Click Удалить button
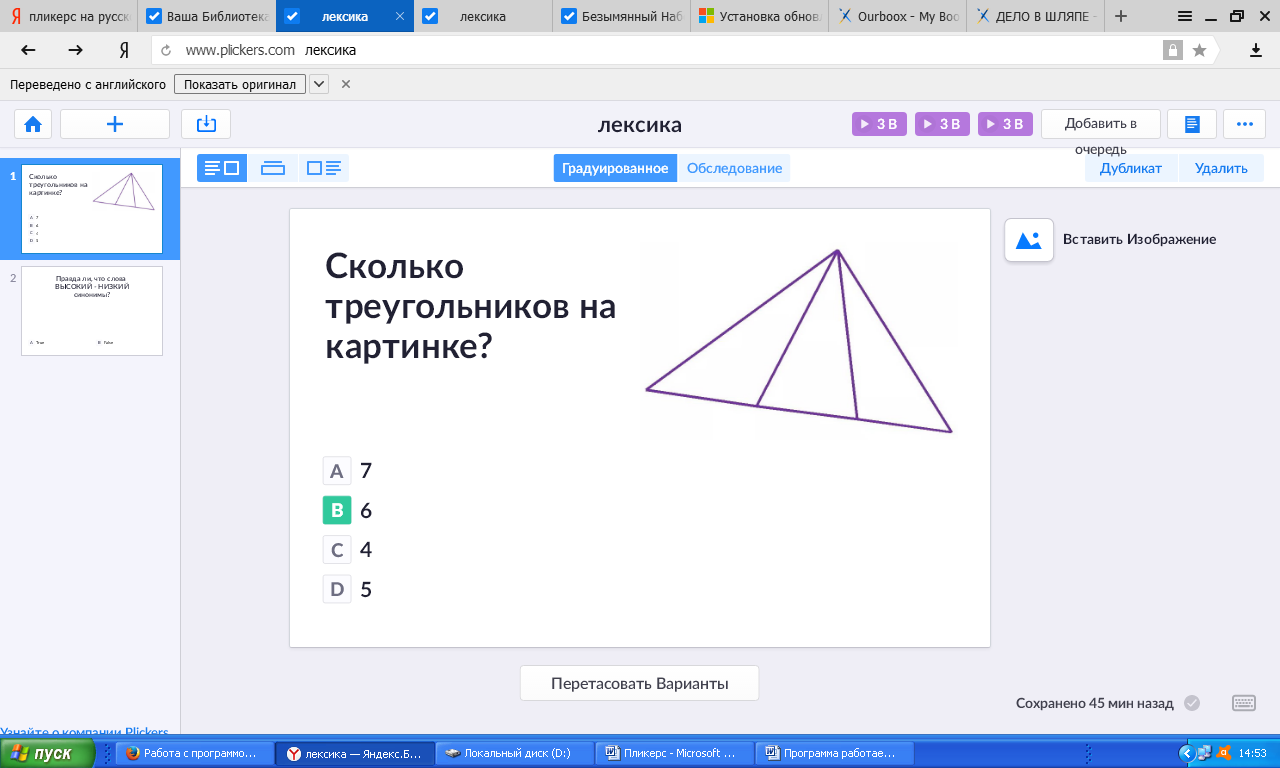 tap(1221, 168)
